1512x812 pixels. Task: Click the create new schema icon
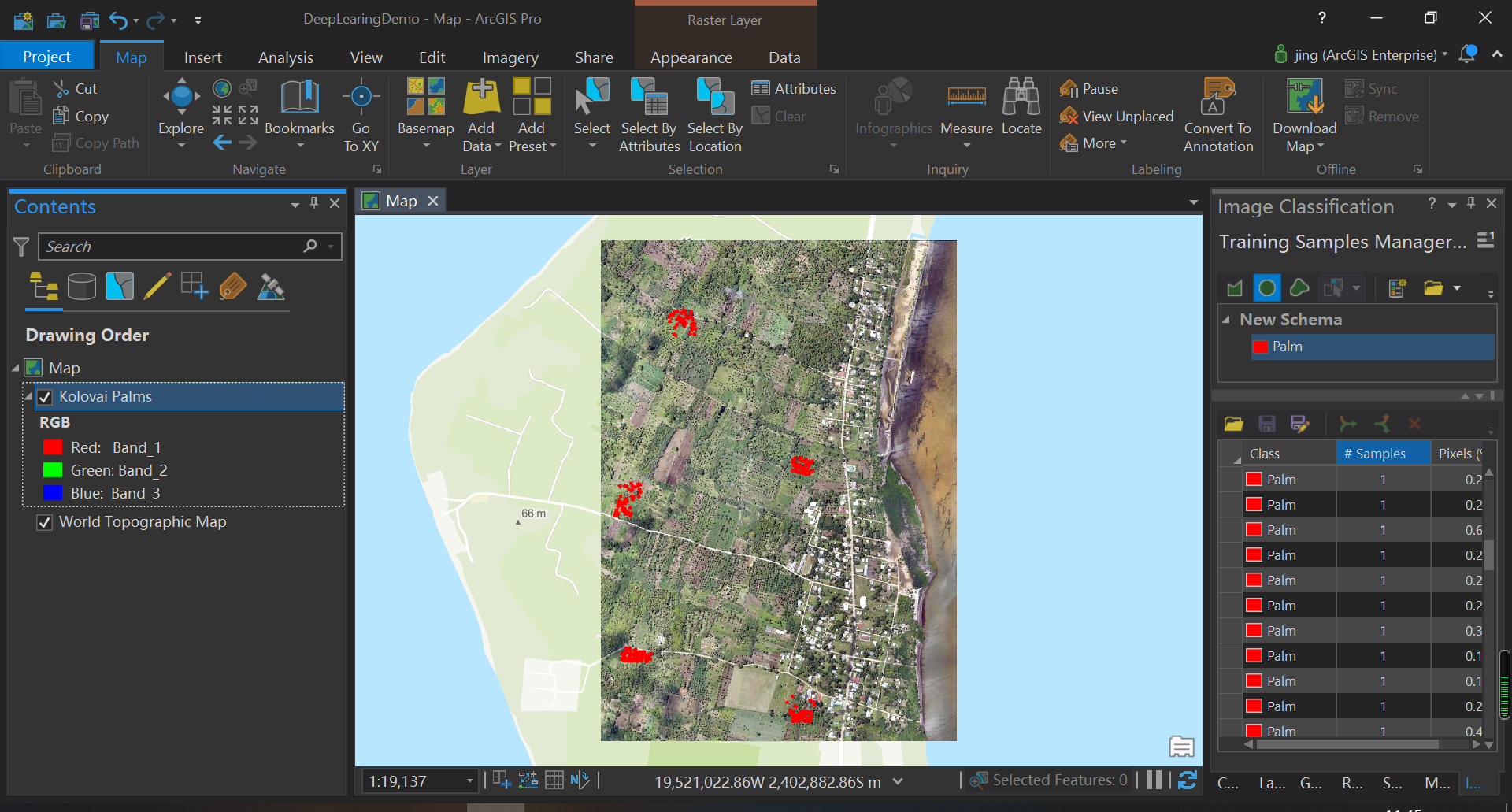point(1398,288)
